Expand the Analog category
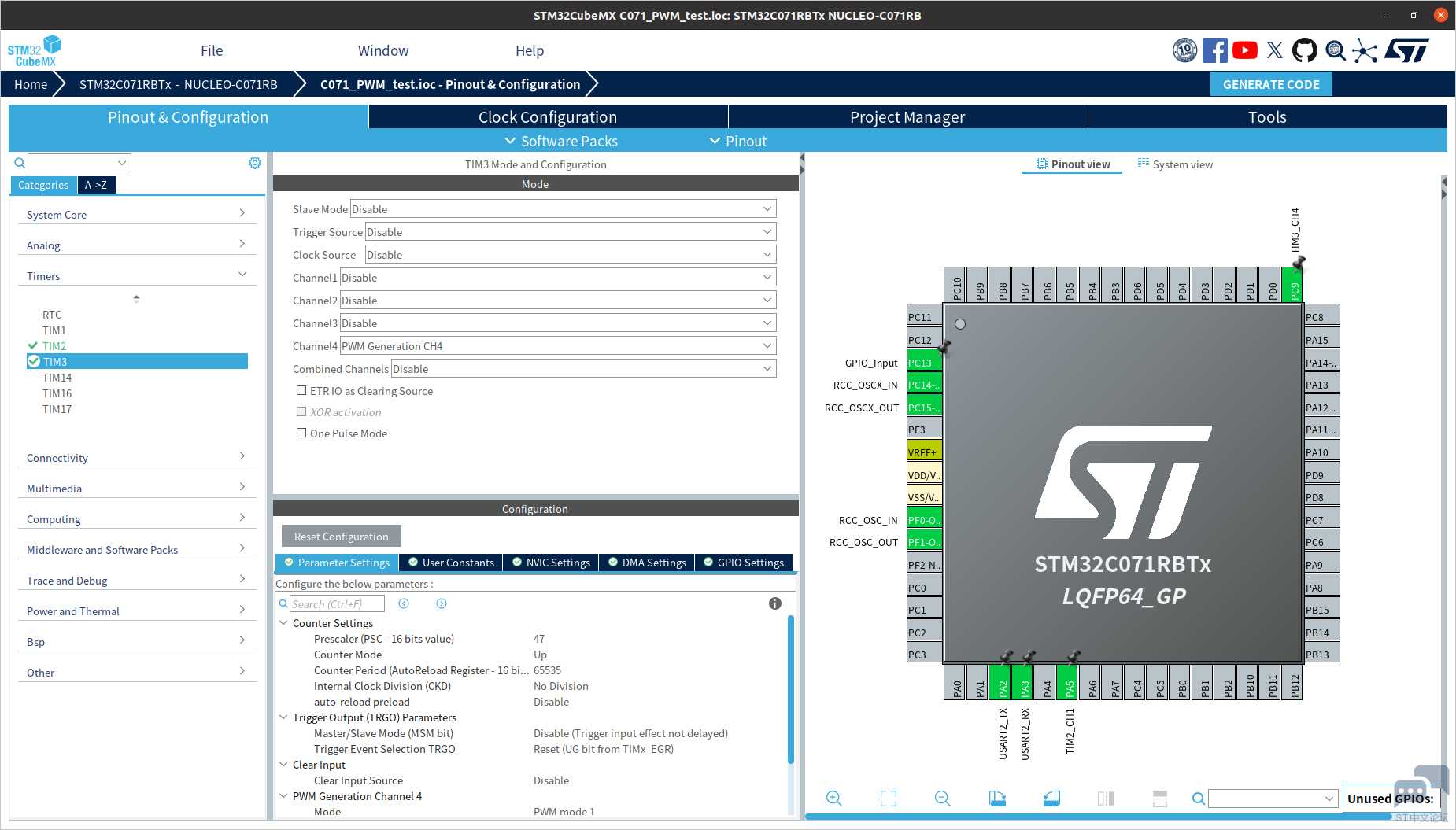 [137, 245]
